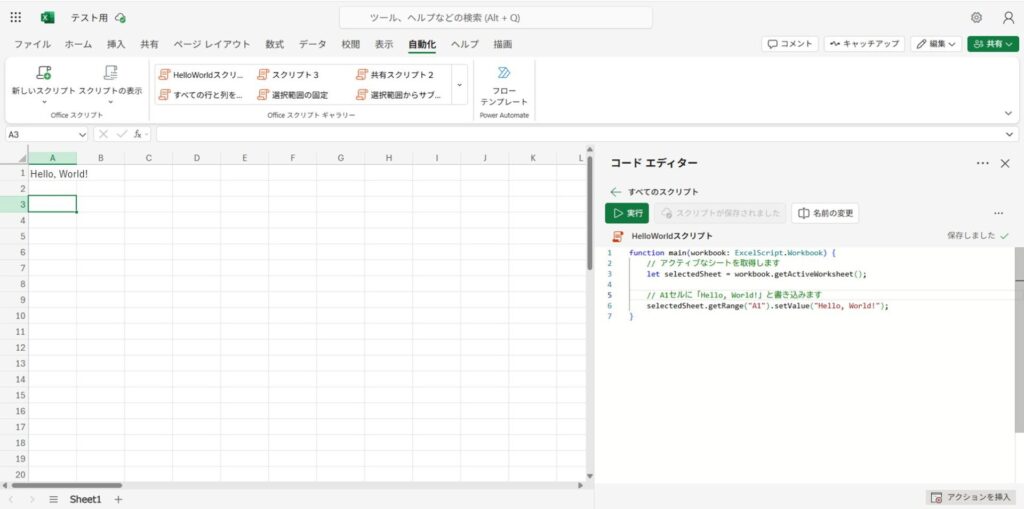Screen dimensions: 1024x509
Task: Click the horizontal scrollbar of sheet
Action: 67,485
